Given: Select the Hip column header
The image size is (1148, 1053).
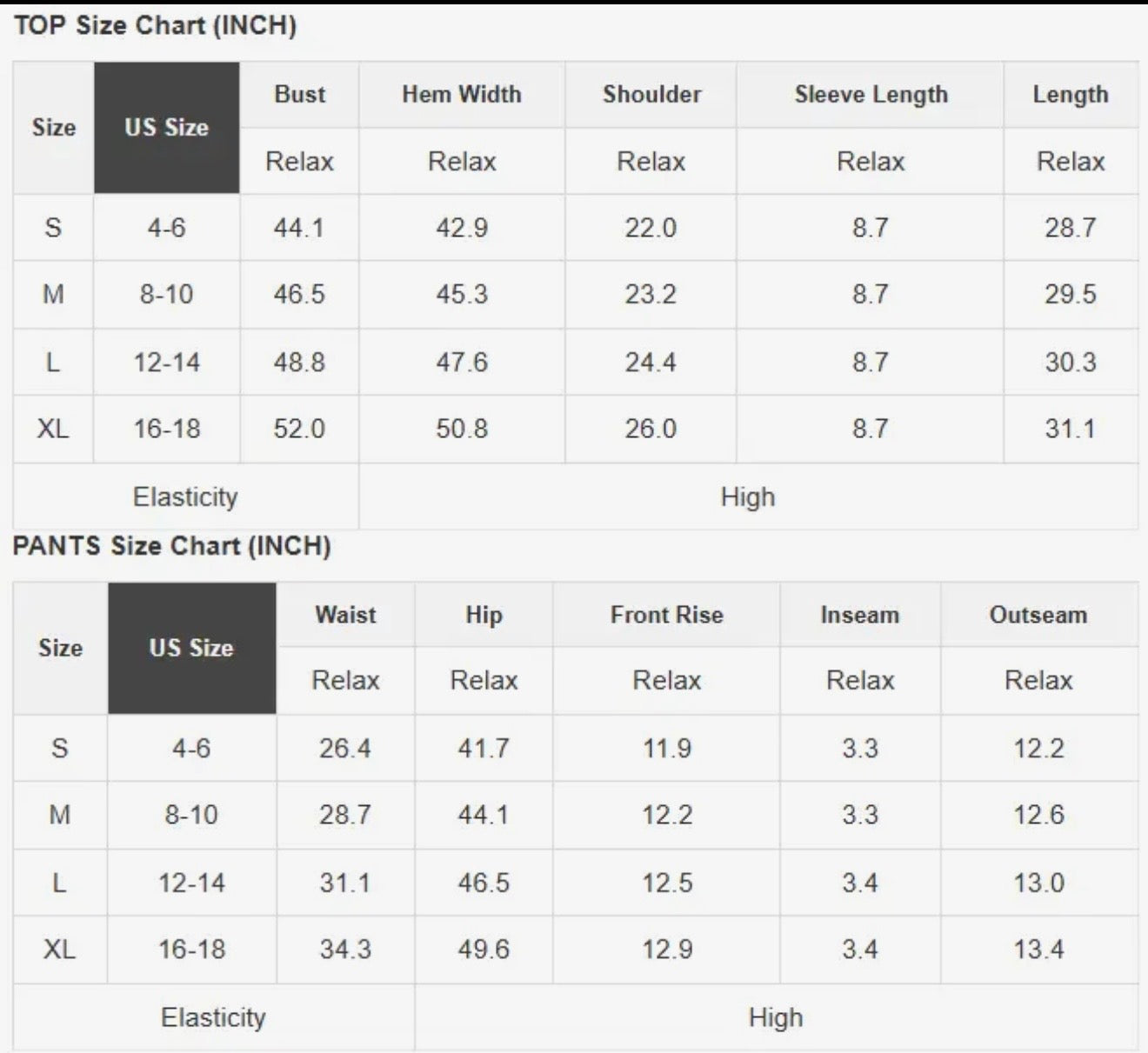Looking at the screenshot, I should pyautogui.click(x=484, y=615).
